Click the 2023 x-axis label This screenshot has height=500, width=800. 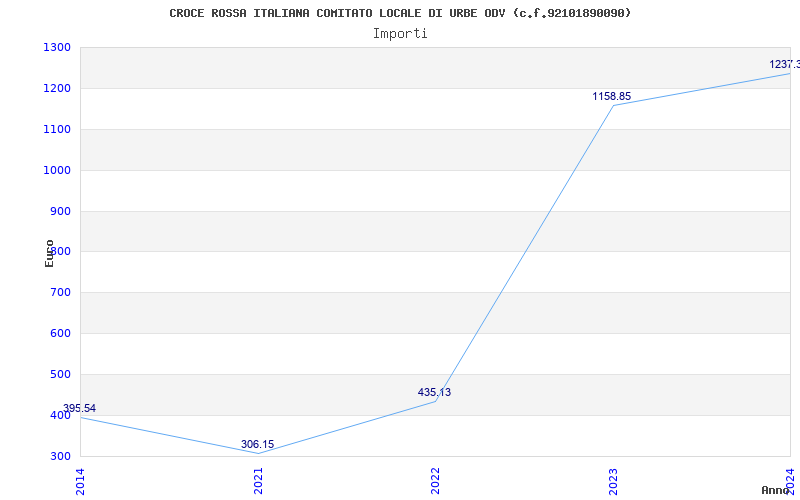(x=613, y=482)
